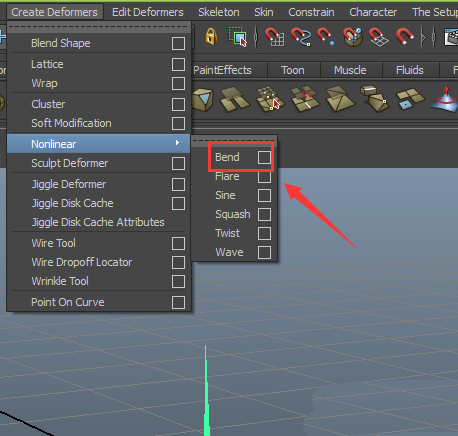Select Point On Curve menu item
This screenshot has width=458, height=436.
(x=68, y=302)
